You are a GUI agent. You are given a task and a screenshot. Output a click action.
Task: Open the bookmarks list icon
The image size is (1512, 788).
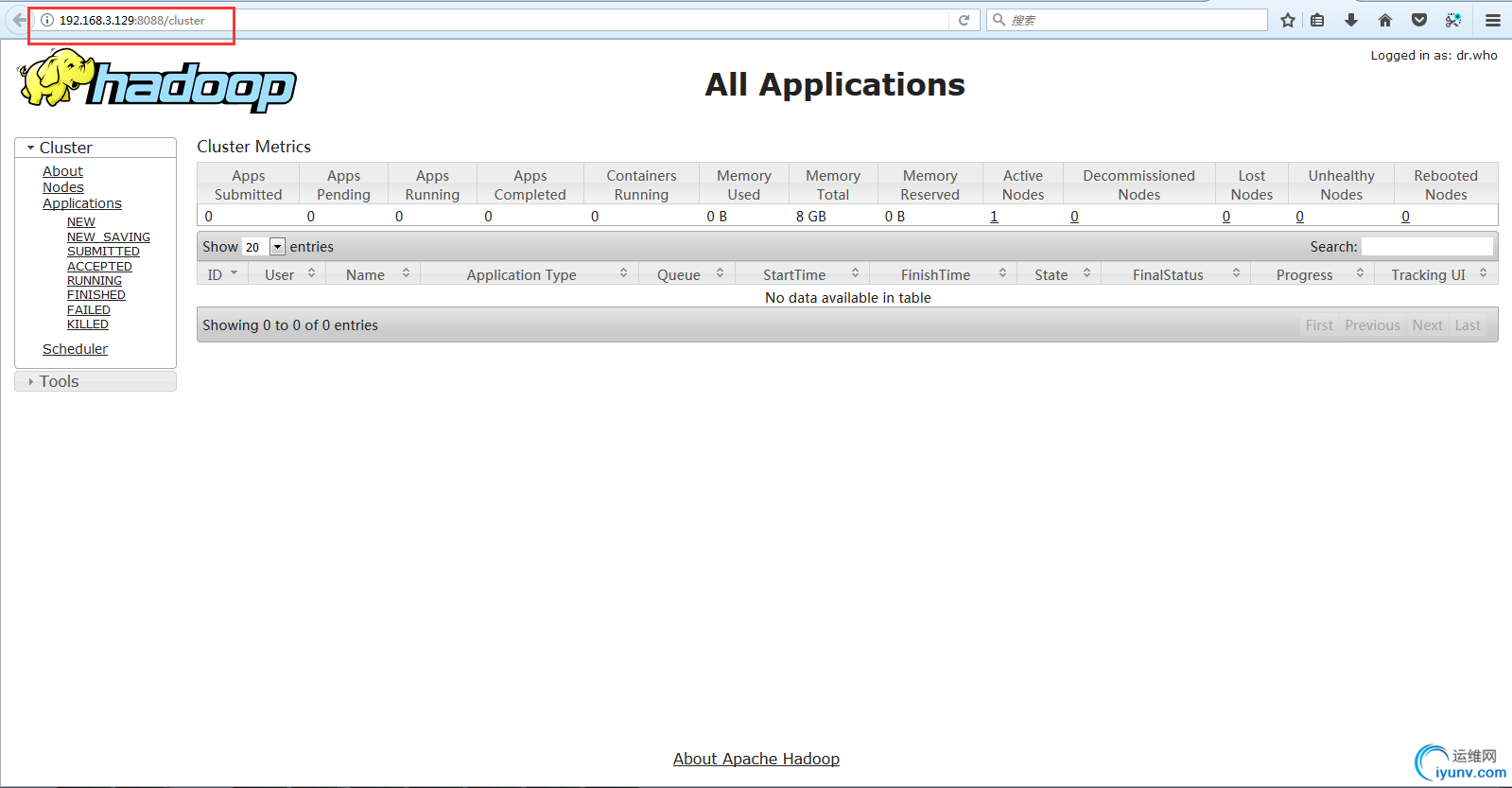(1317, 20)
